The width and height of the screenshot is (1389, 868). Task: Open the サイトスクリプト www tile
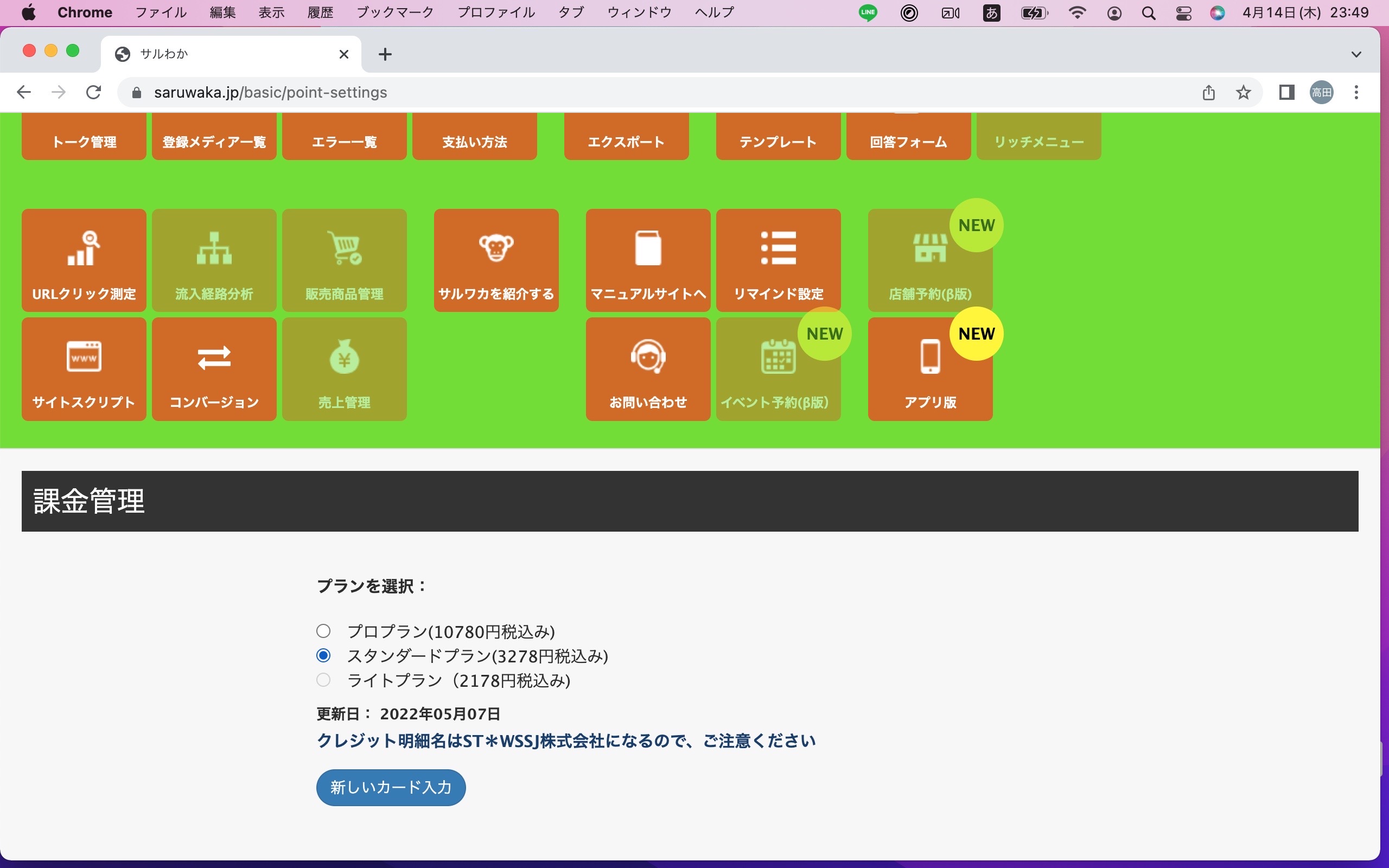point(84,369)
